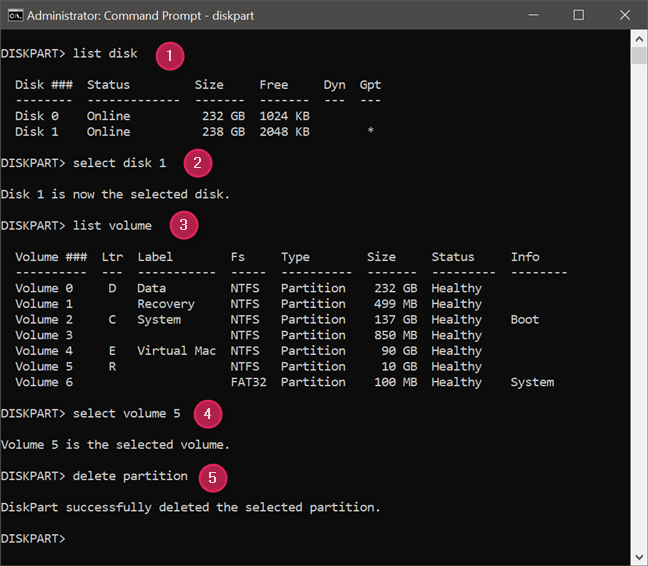The image size is (648, 566).
Task: Open the Command Prompt system menu icon
Action: (12, 15)
